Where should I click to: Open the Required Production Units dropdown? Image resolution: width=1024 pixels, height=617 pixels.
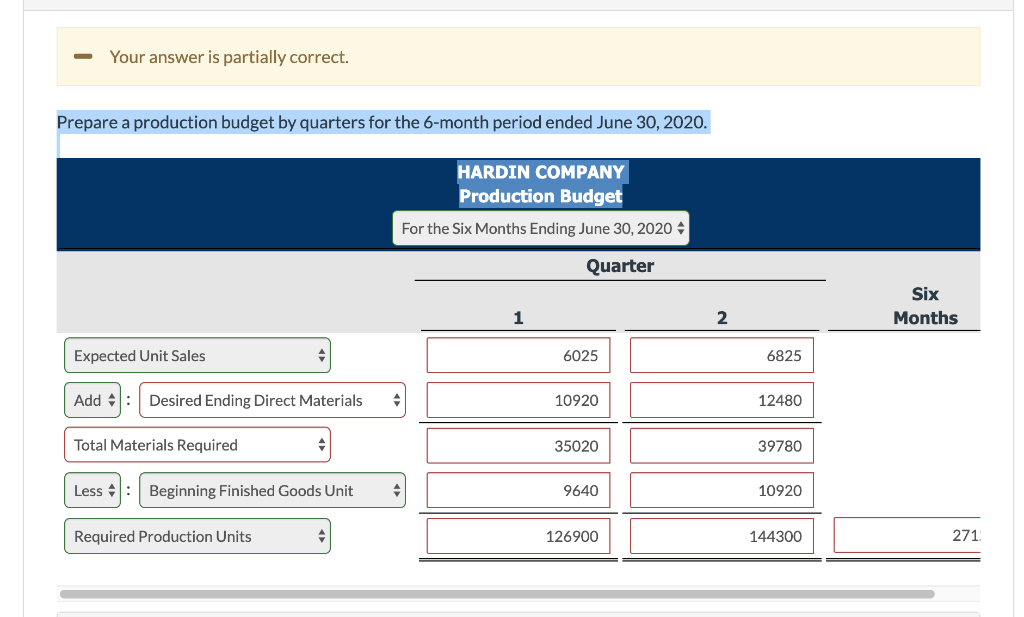coord(197,536)
